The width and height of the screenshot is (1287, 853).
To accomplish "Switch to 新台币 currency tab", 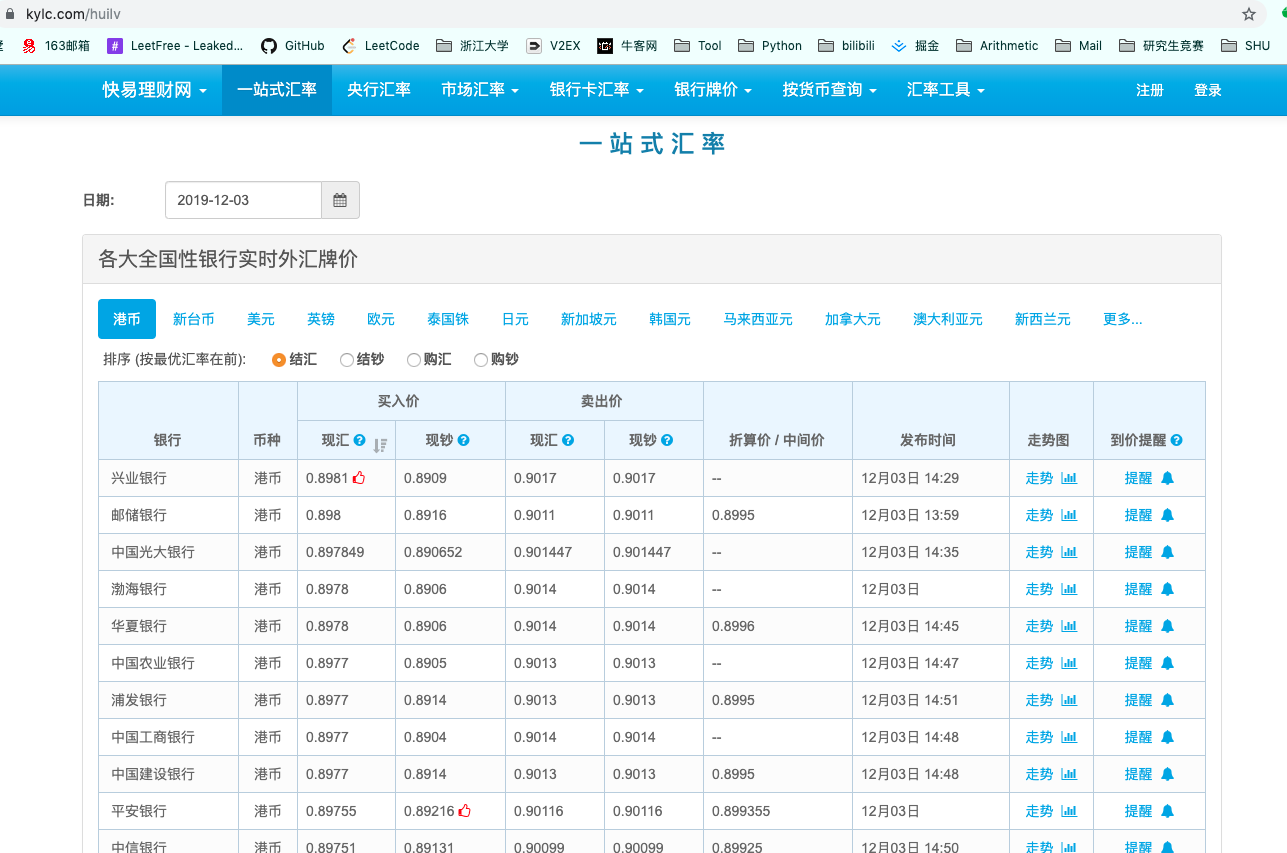I will (194, 319).
